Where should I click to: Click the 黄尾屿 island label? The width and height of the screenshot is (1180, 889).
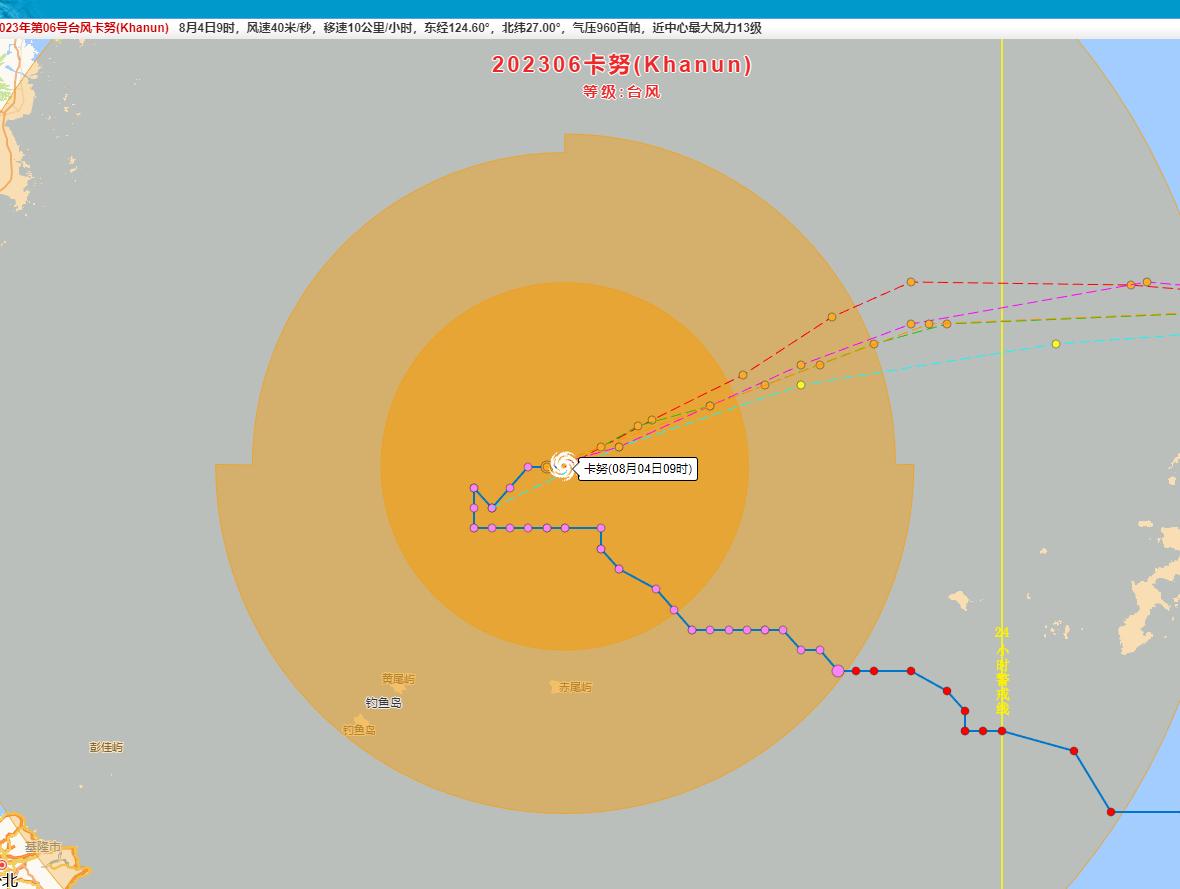(x=398, y=678)
